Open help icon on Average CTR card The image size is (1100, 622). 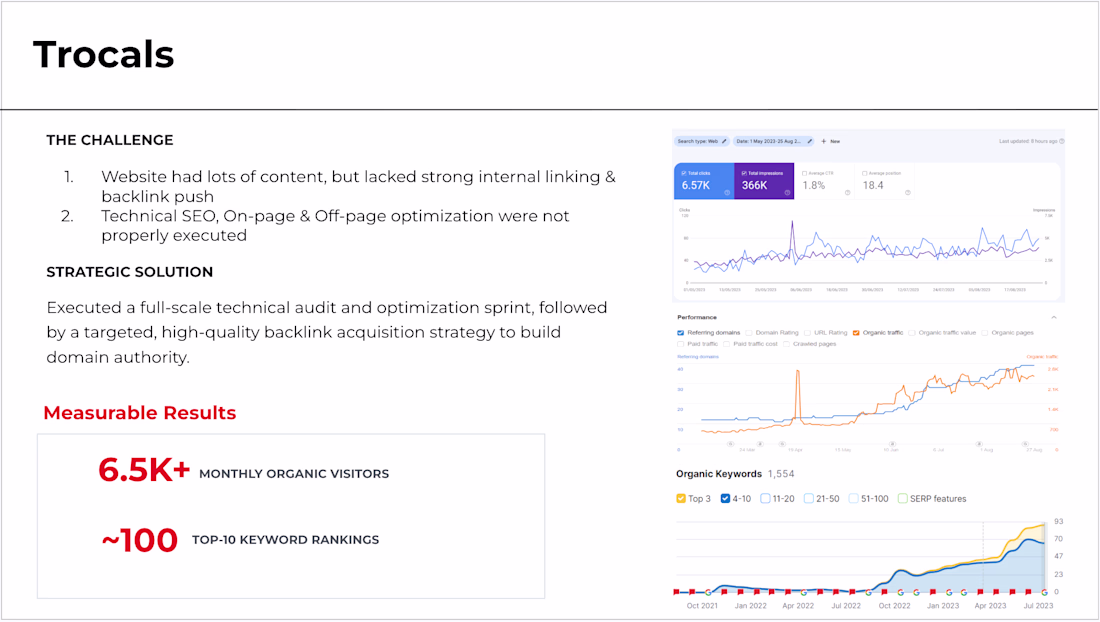pos(847,192)
